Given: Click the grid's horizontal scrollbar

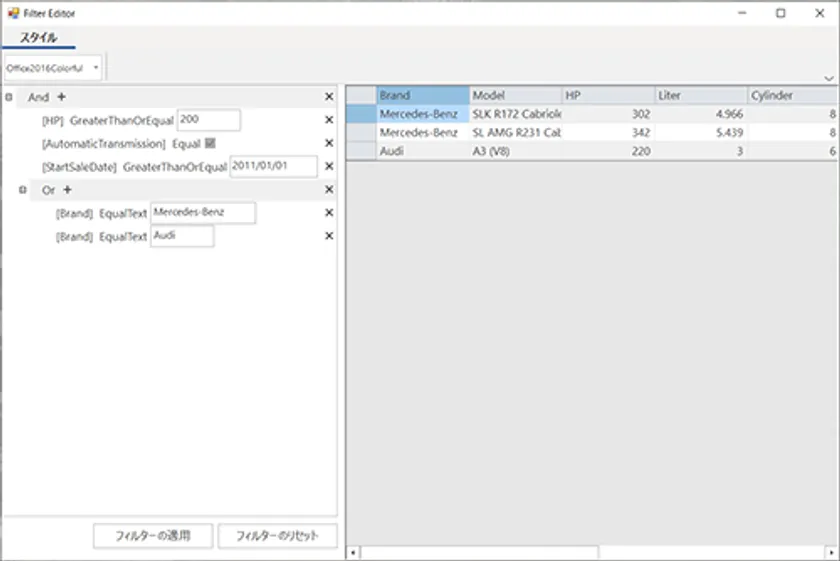Looking at the screenshot, I should coord(478,552).
